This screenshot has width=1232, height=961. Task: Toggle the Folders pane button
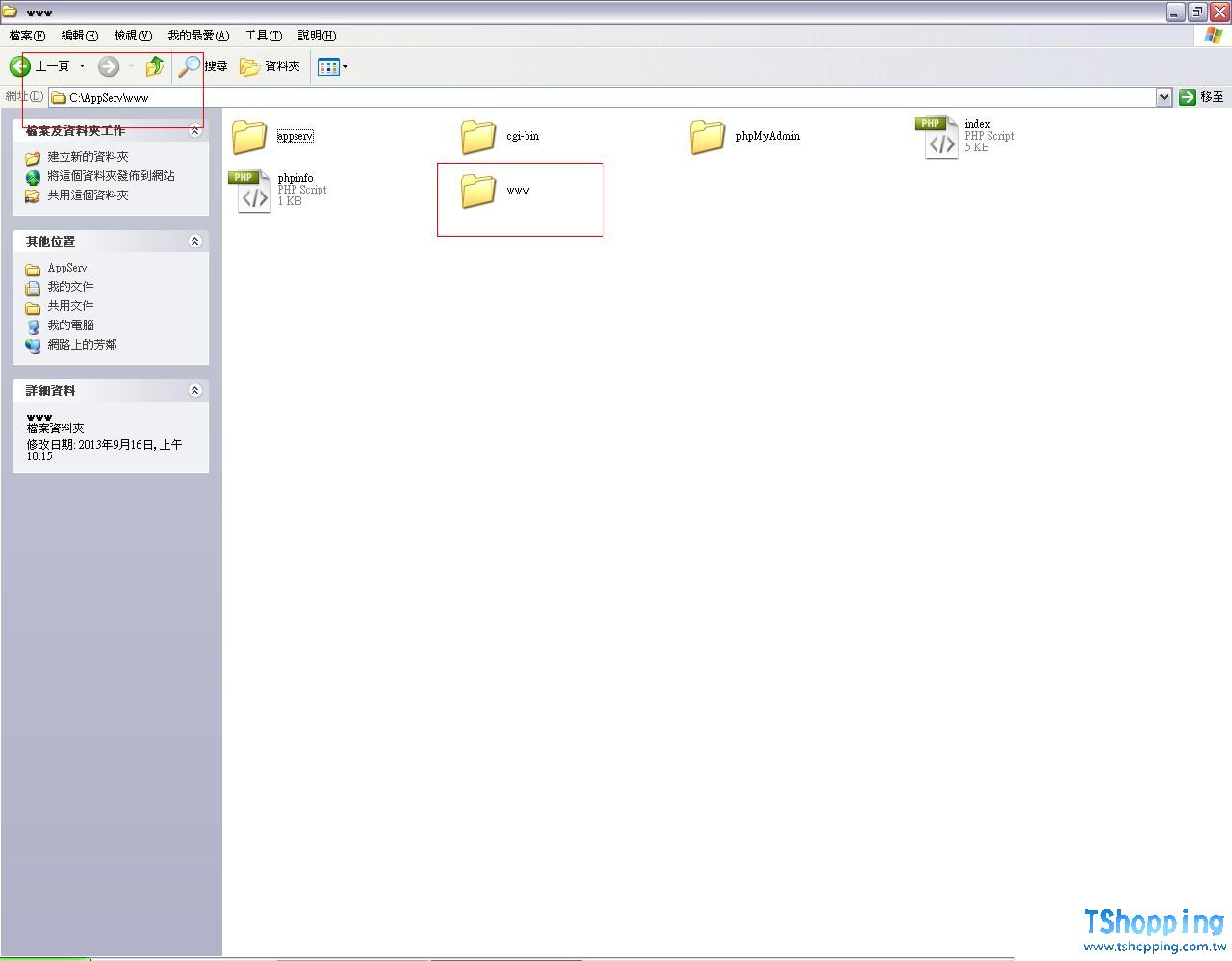point(270,66)
